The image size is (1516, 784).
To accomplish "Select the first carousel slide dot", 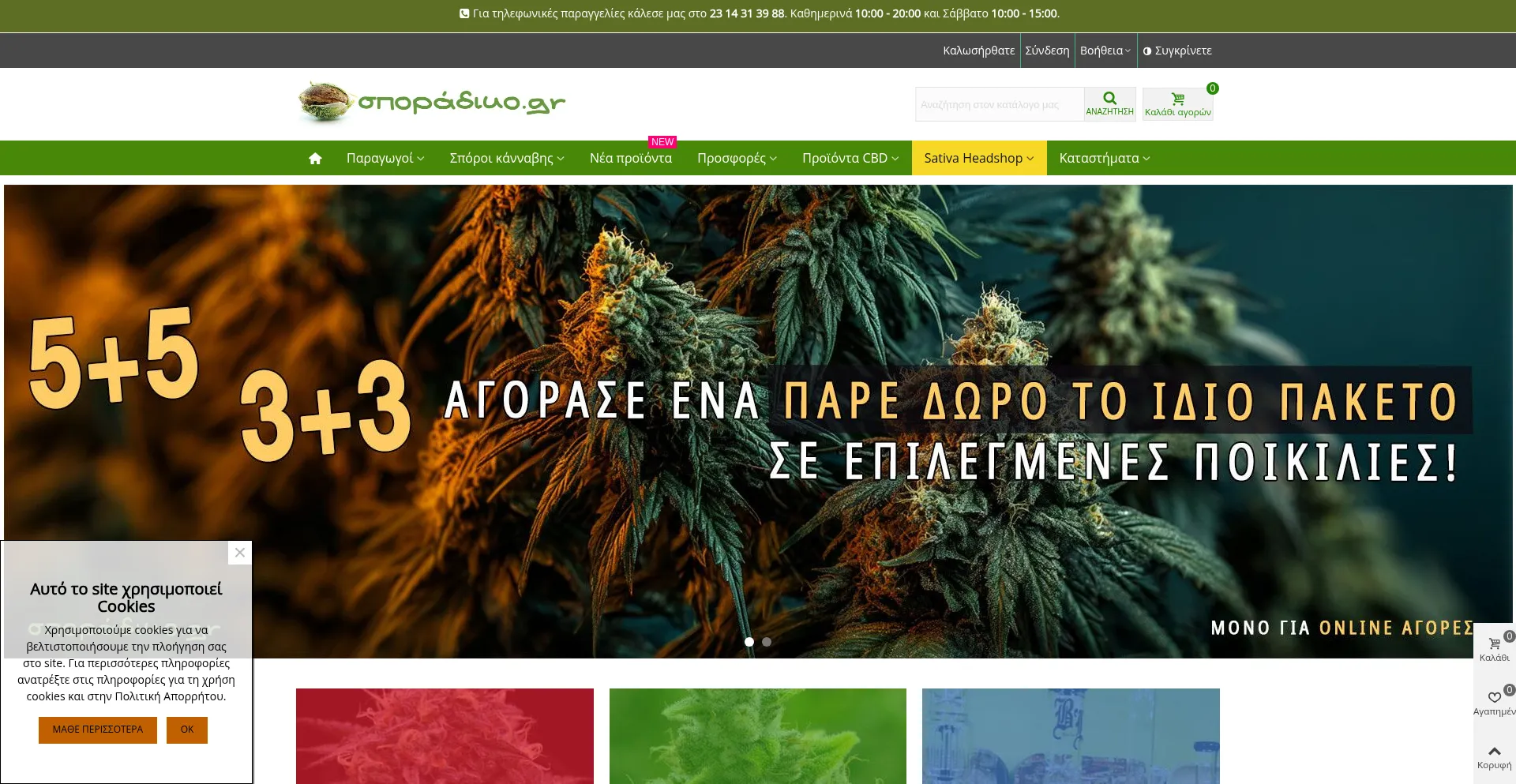I will [x=749, y=642].
